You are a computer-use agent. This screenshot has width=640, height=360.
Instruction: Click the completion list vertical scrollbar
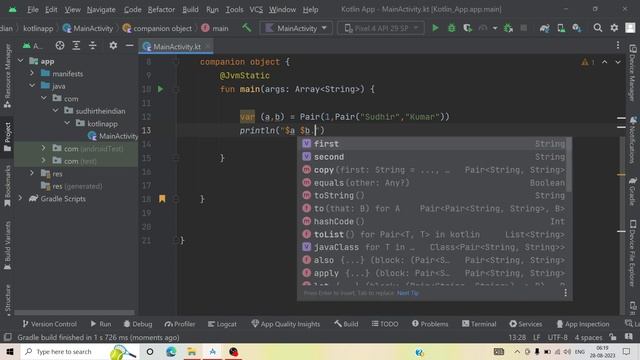coord(569,165)
